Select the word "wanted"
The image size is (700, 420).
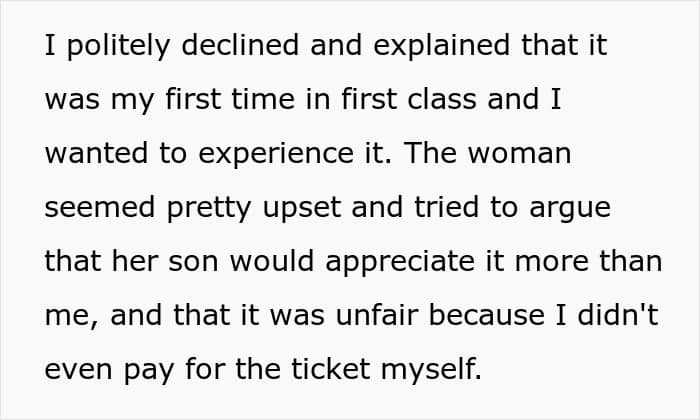(96, 153)
